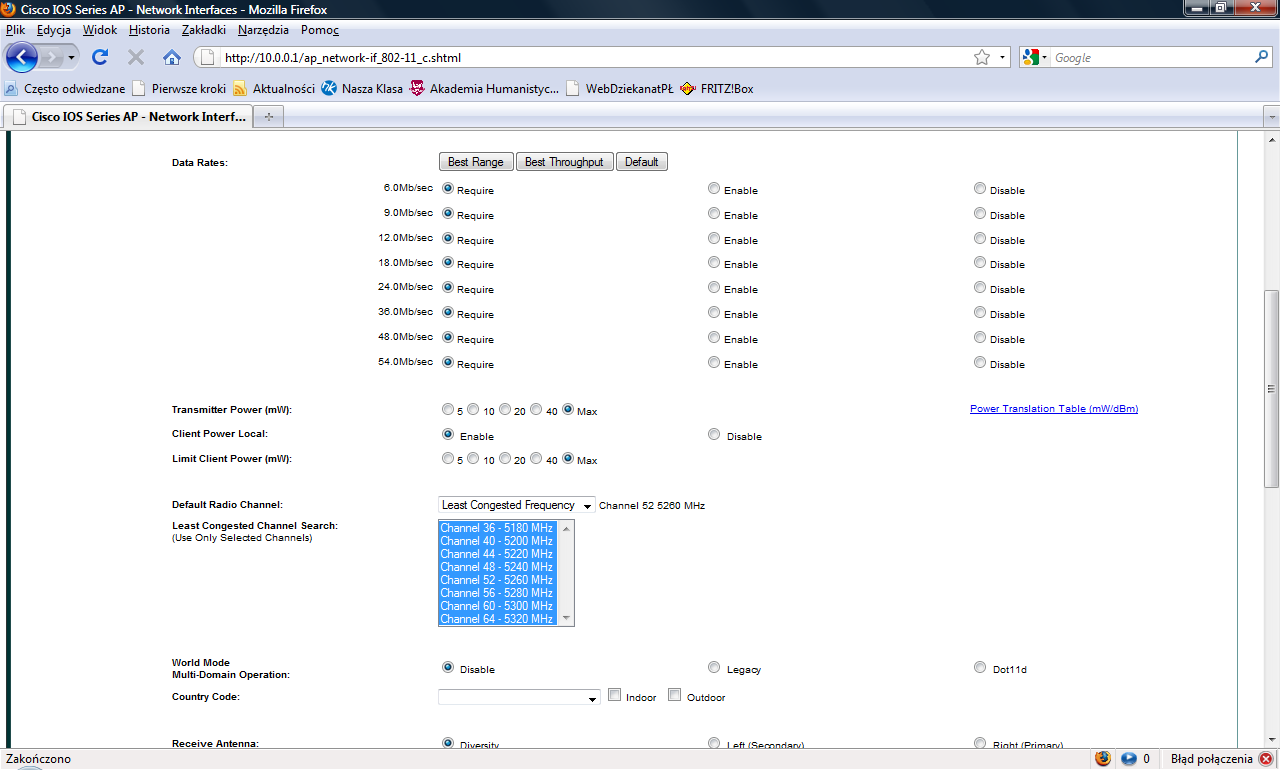Image resolution: width=1280 pixels, height=770 pixels.
Task: Go back with the Back arrow button
Action: (22, 57)
